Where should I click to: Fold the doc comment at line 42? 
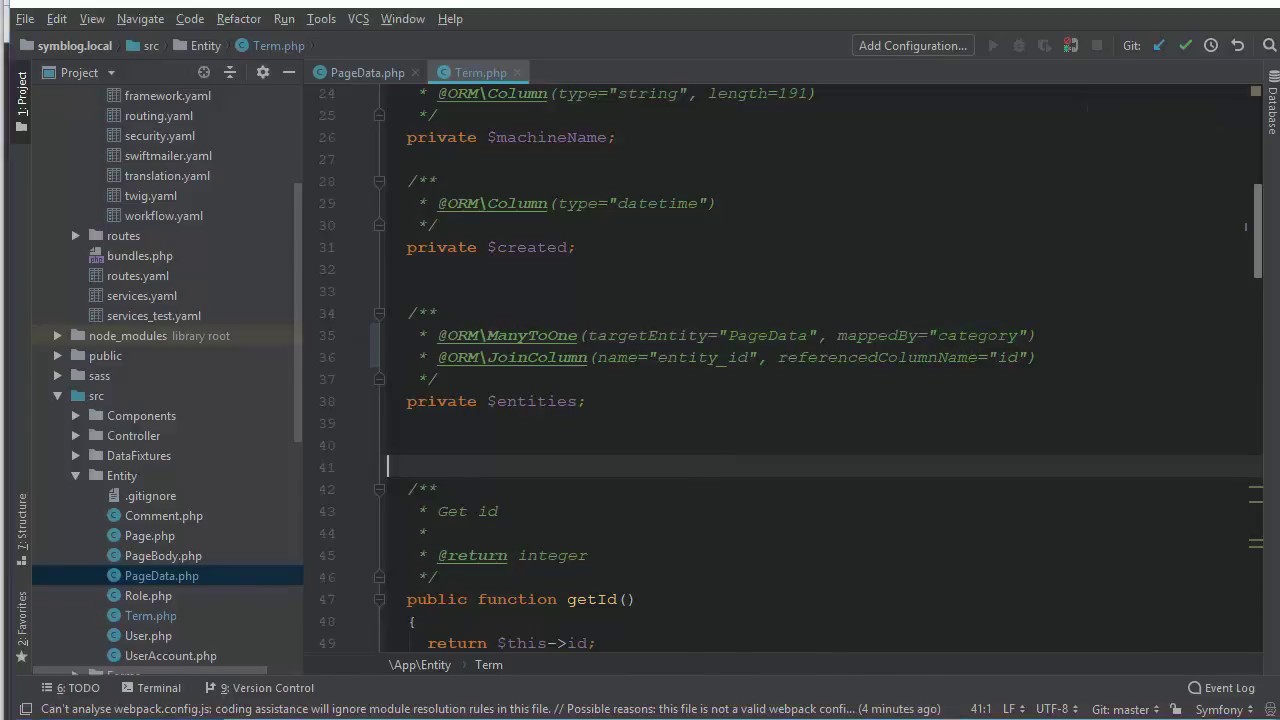click(379, 489)
